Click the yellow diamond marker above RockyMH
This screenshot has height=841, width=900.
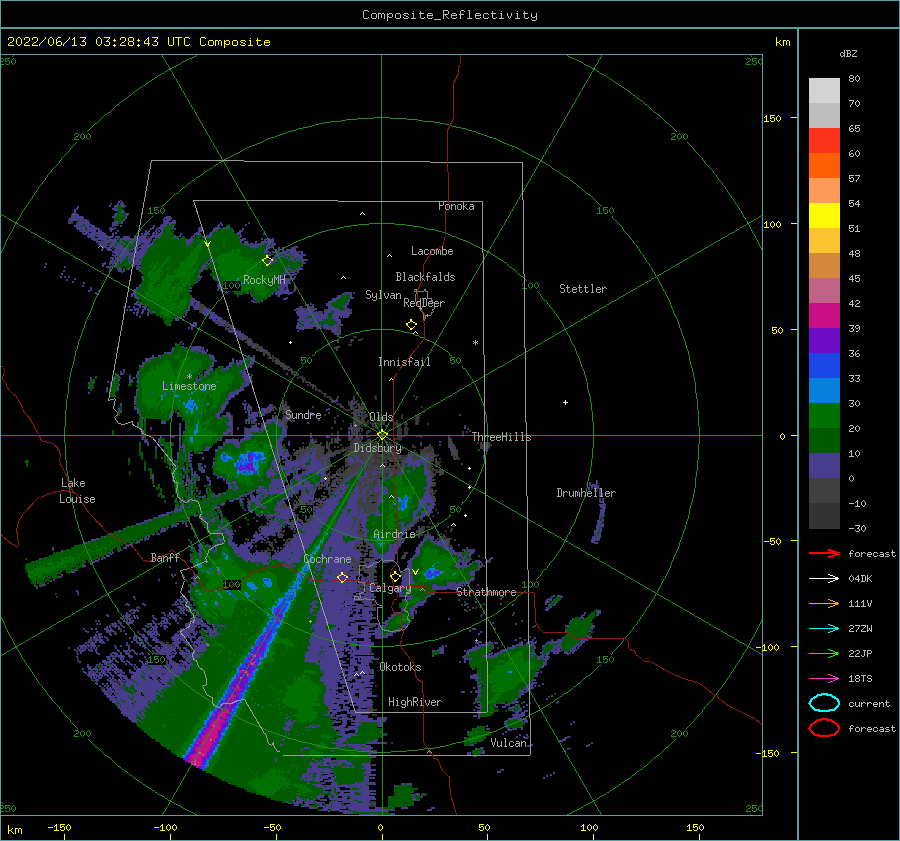[x=267, y=261]
